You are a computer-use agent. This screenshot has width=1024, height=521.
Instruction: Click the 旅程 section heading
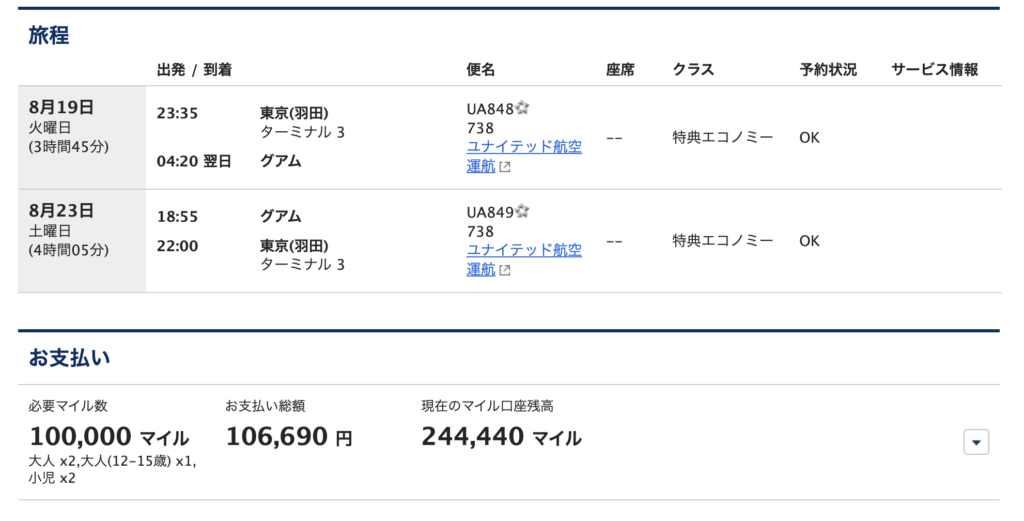49,36
